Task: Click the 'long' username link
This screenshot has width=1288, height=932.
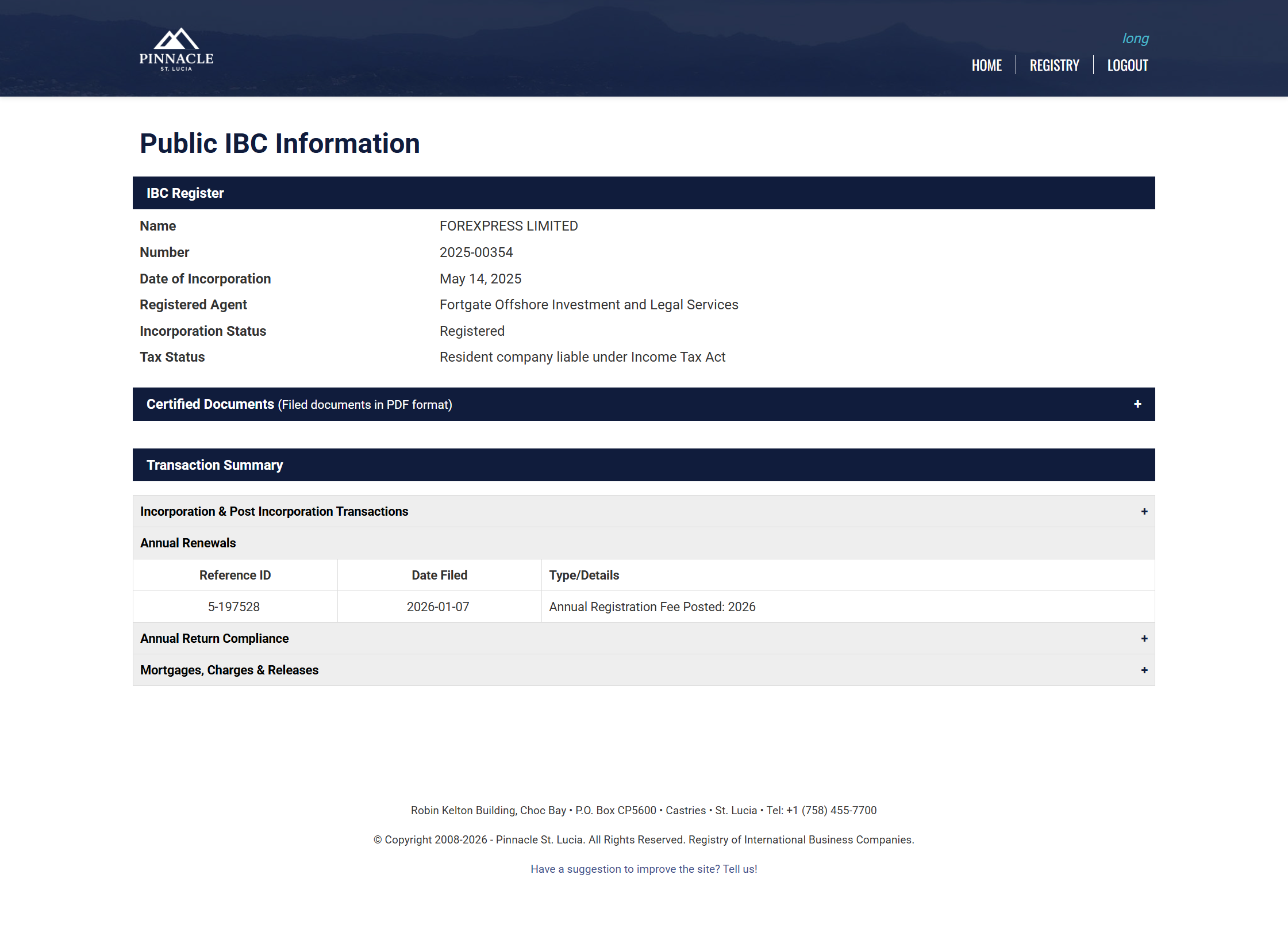Action: pyautogui.click(x=1135, y=39)
